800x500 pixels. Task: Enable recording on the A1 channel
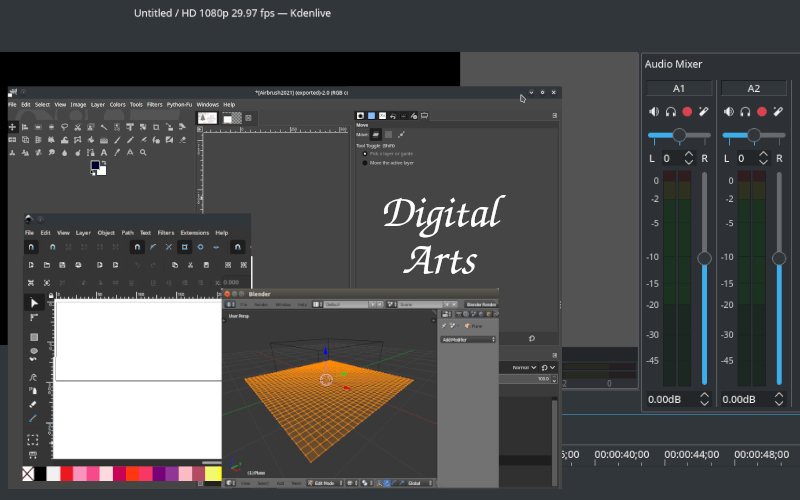(x=687, y=112)
